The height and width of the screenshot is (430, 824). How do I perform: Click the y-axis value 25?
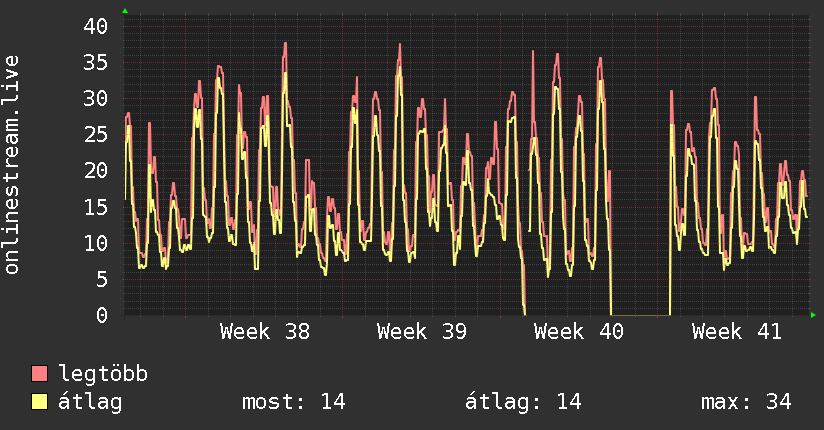tap(96, 135)
